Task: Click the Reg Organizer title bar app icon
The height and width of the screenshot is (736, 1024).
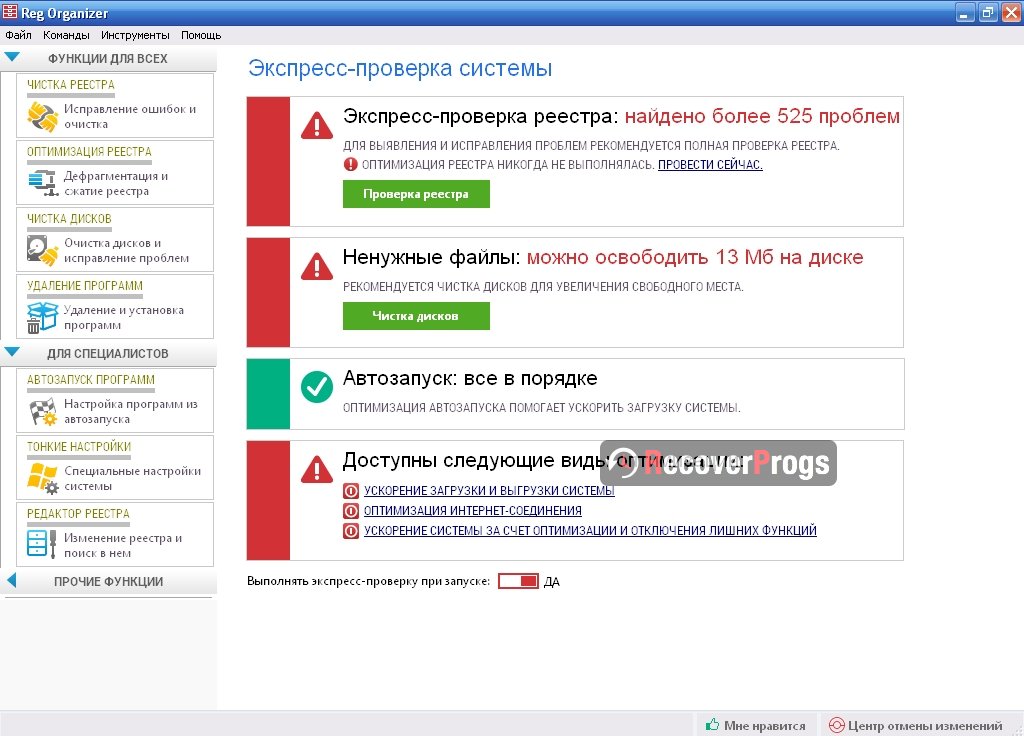Action: (10, 12)
